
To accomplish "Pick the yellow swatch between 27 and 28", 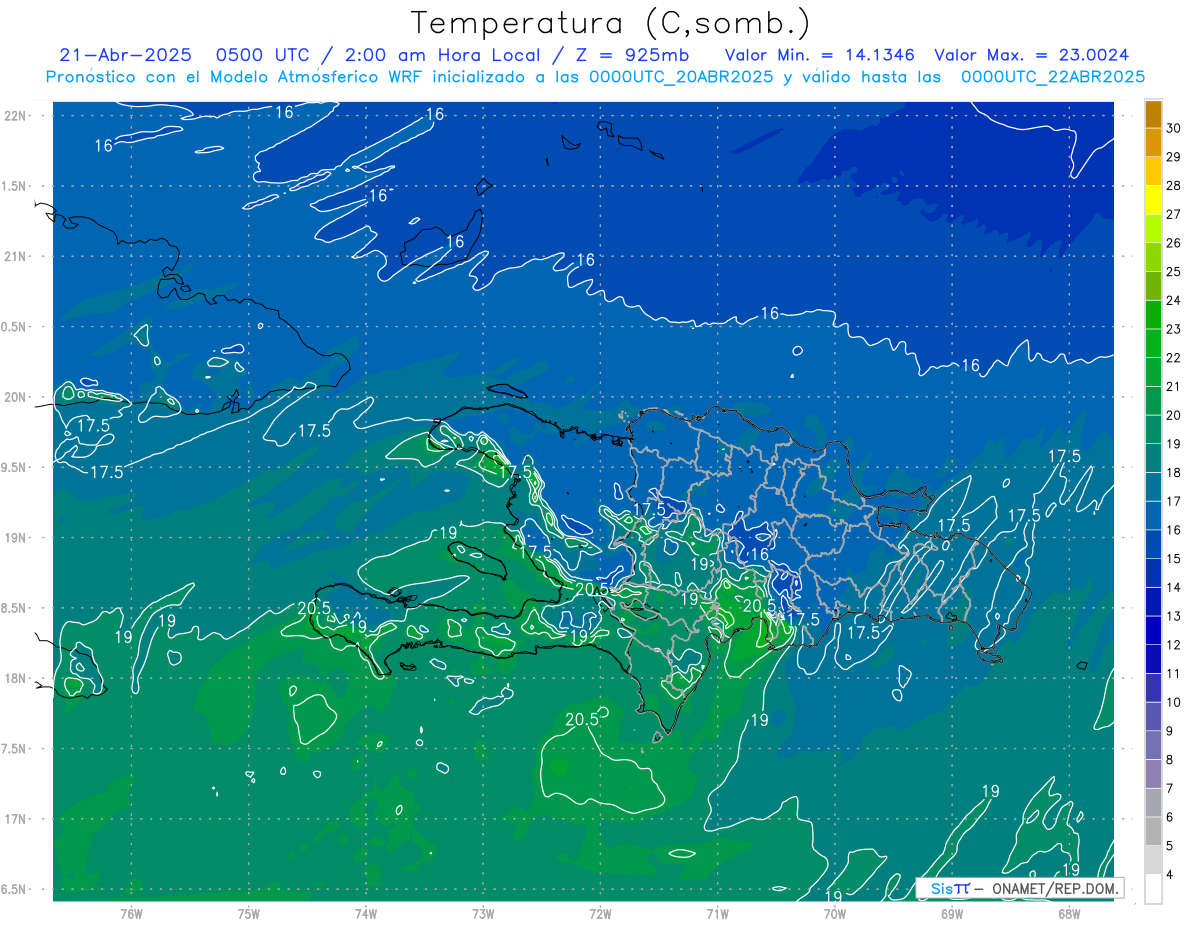I will (x=1154, y=200).
